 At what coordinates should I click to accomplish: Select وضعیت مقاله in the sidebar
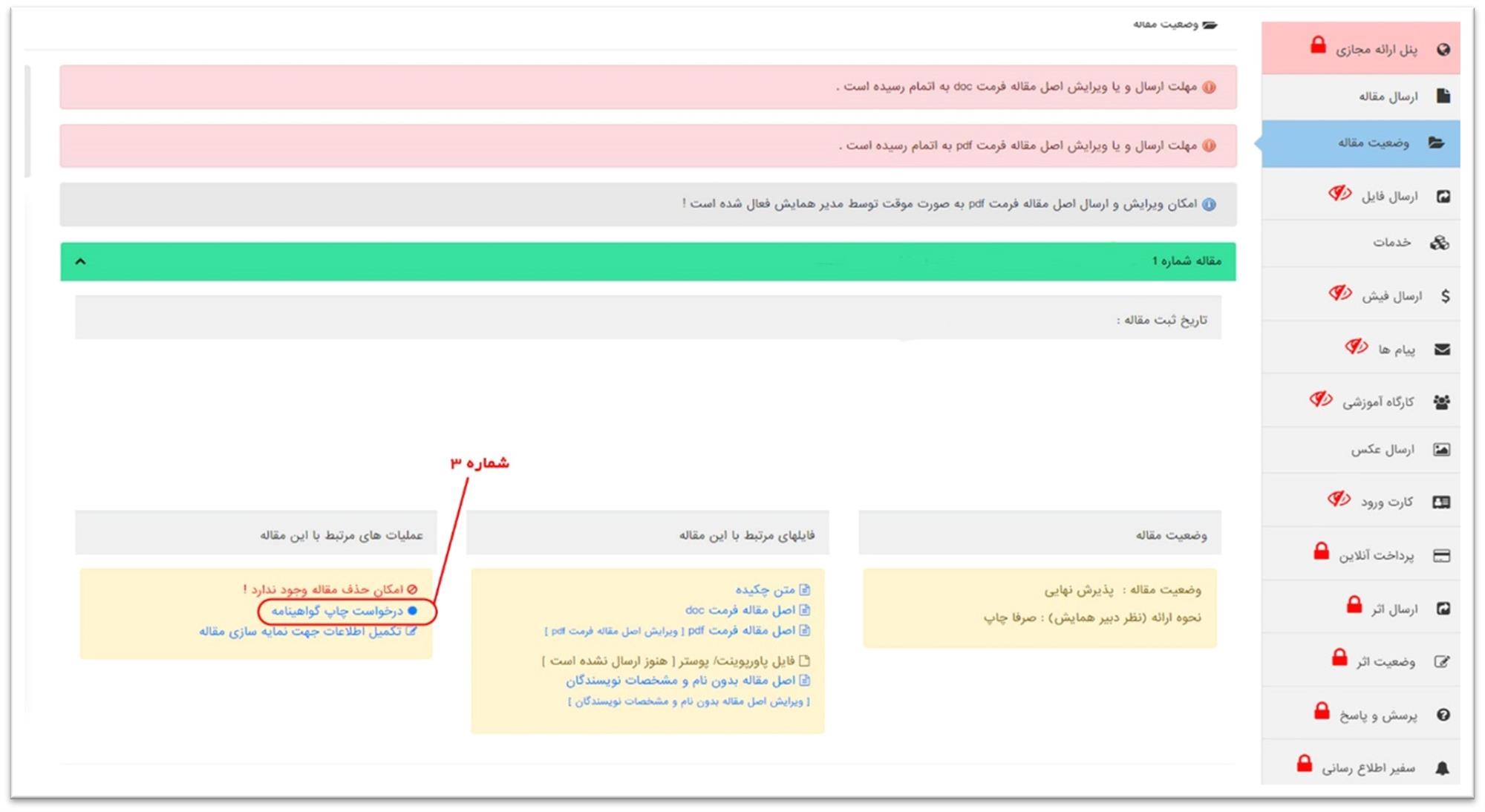1373,143
